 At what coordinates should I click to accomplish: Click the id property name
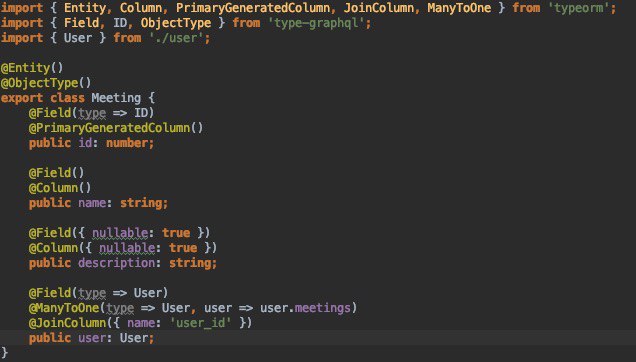click(85, 143)
